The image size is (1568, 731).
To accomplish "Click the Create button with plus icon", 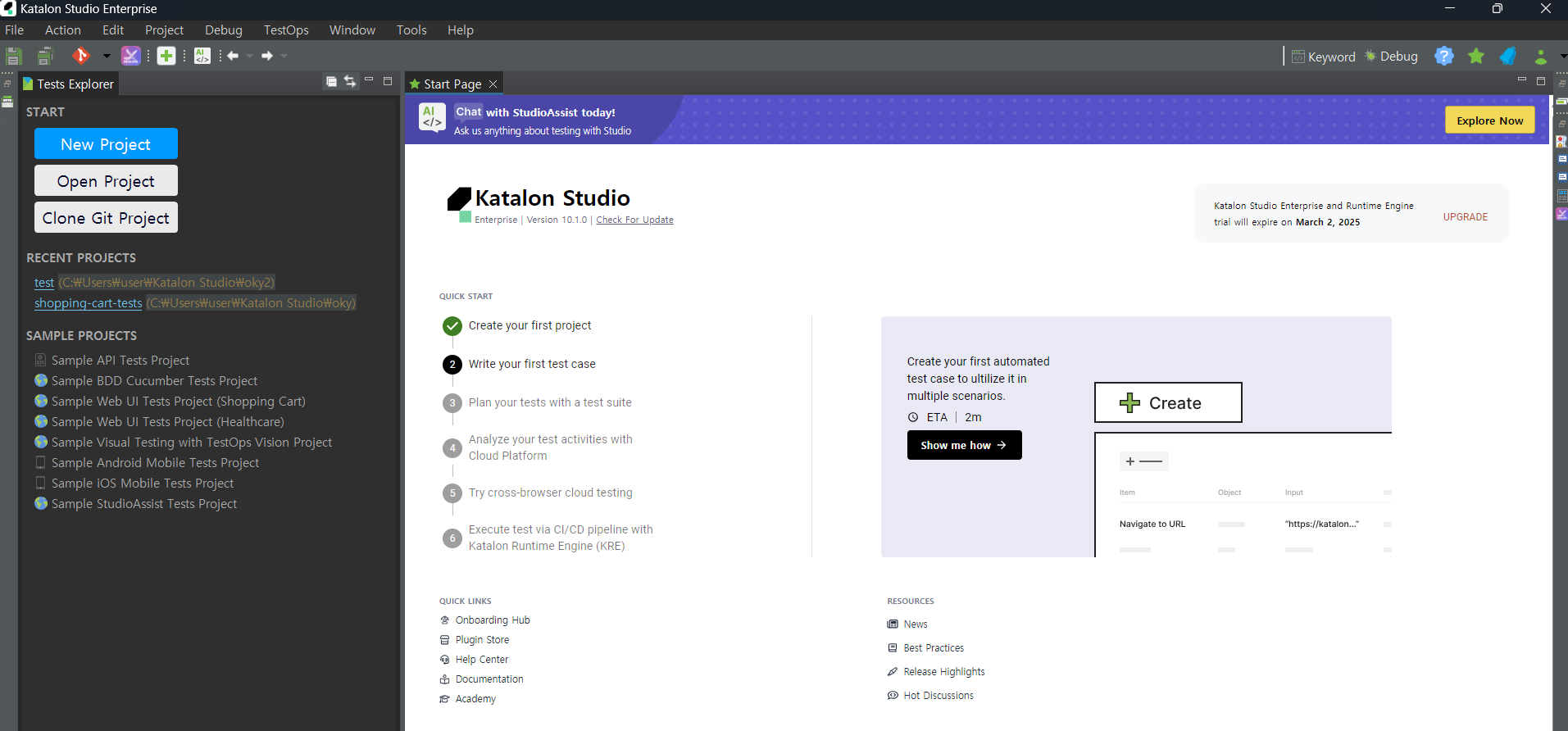I will pyautogui.click(x=1168, y=402).
